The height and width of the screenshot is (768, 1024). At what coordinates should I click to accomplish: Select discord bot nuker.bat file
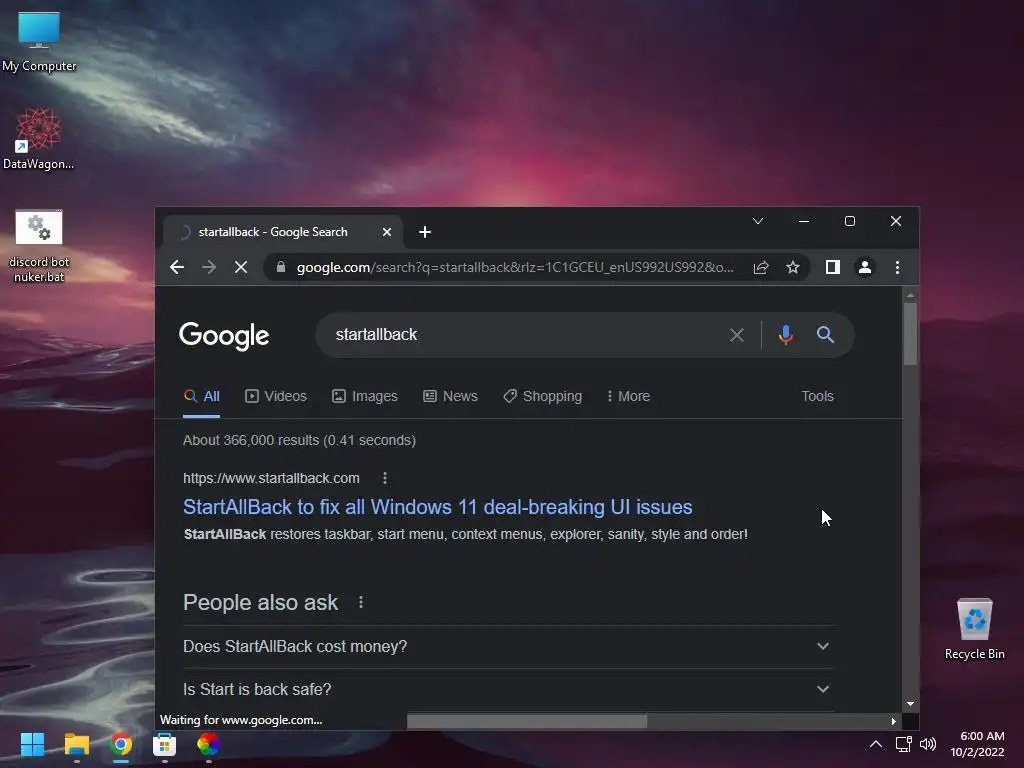click(39, 247)
